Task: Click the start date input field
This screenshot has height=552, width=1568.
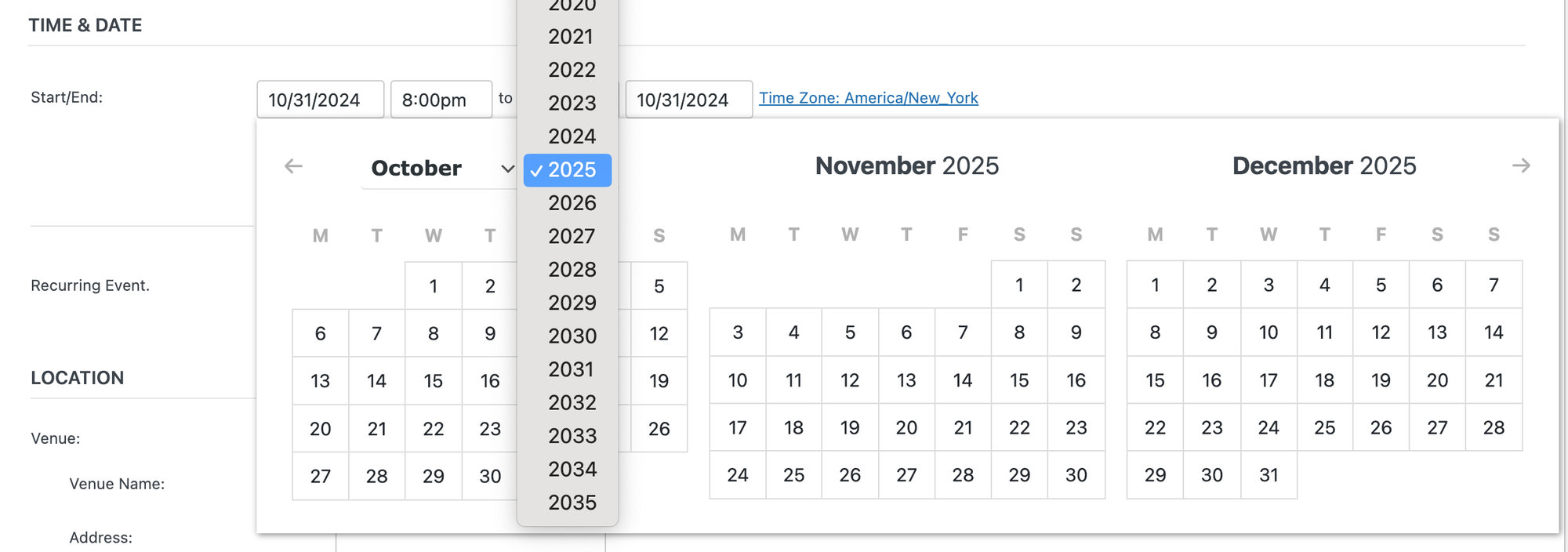Action: point(320,100)
